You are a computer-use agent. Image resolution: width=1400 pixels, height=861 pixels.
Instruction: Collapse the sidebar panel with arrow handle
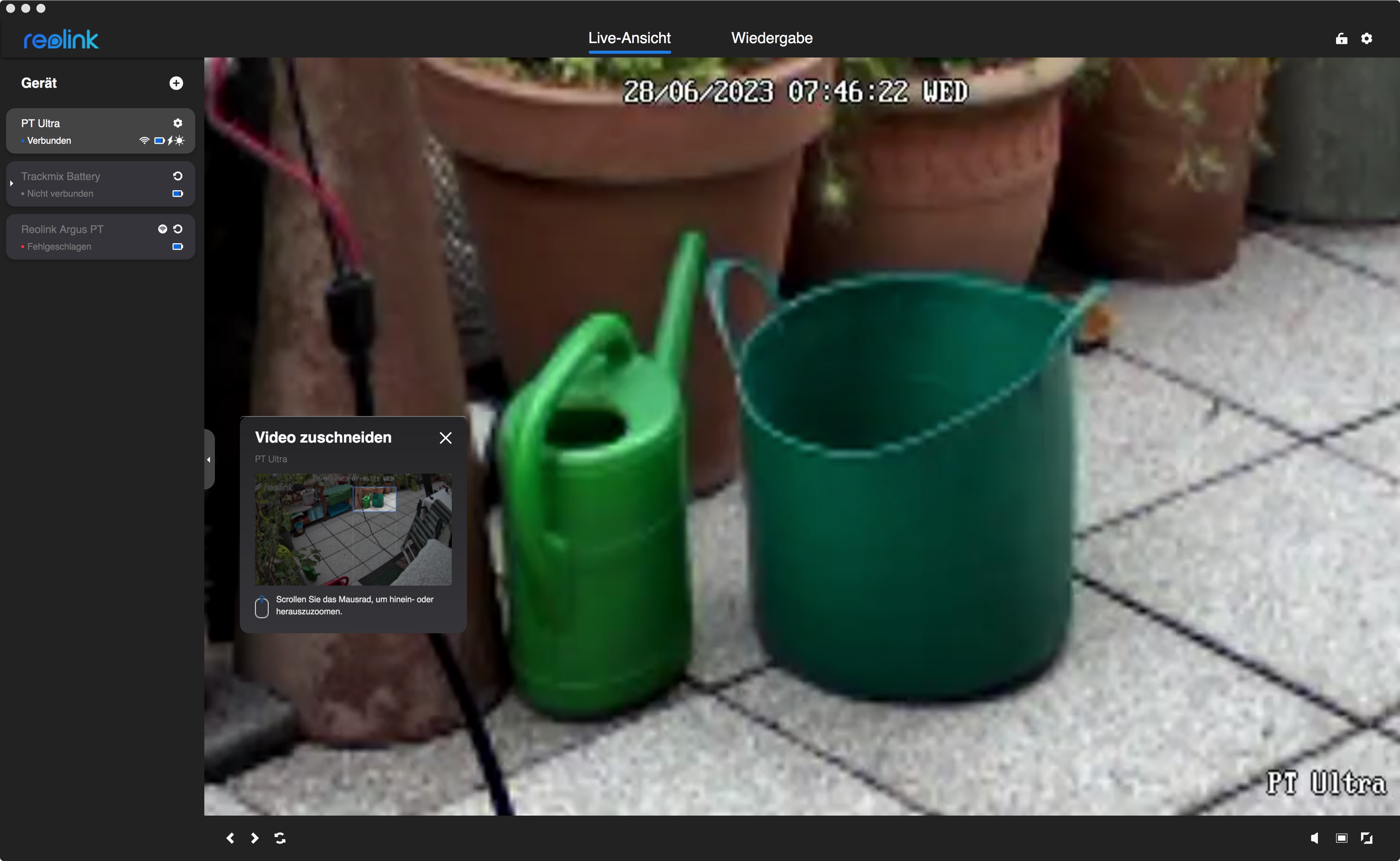tap(208, 459)
